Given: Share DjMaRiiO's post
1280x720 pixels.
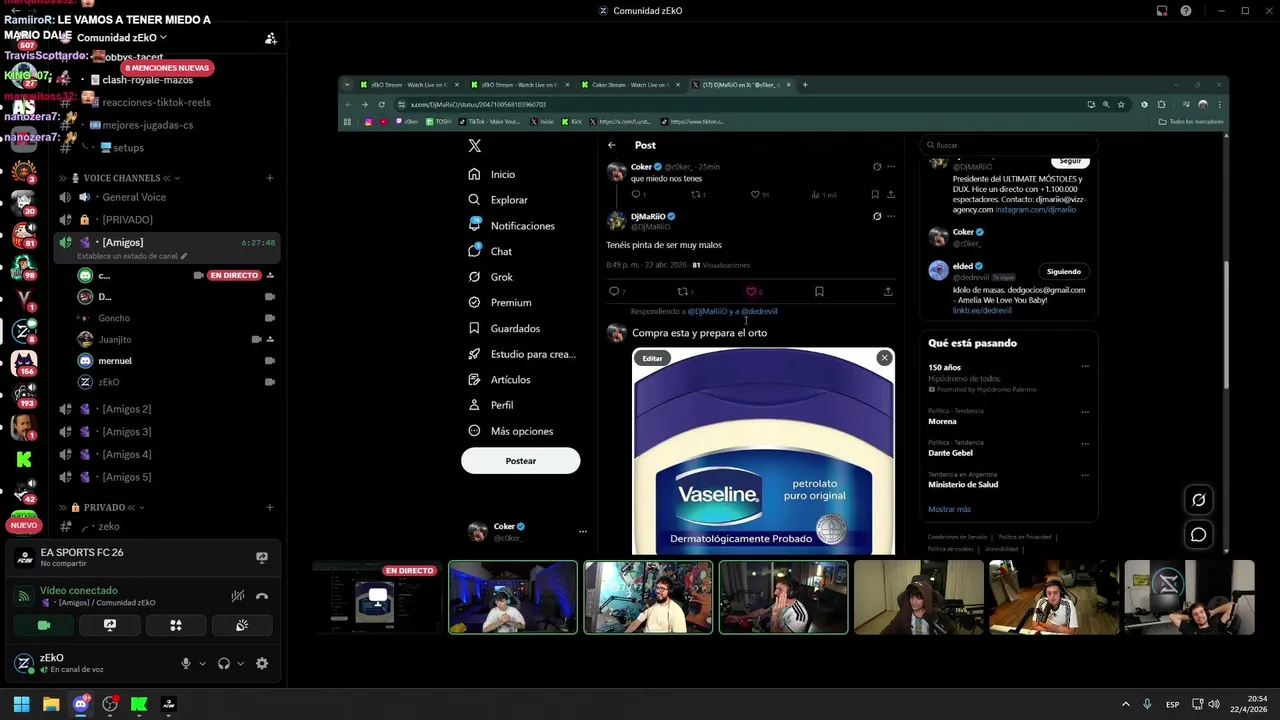Looking at the screenshot, I should click(x=888, y=291).
